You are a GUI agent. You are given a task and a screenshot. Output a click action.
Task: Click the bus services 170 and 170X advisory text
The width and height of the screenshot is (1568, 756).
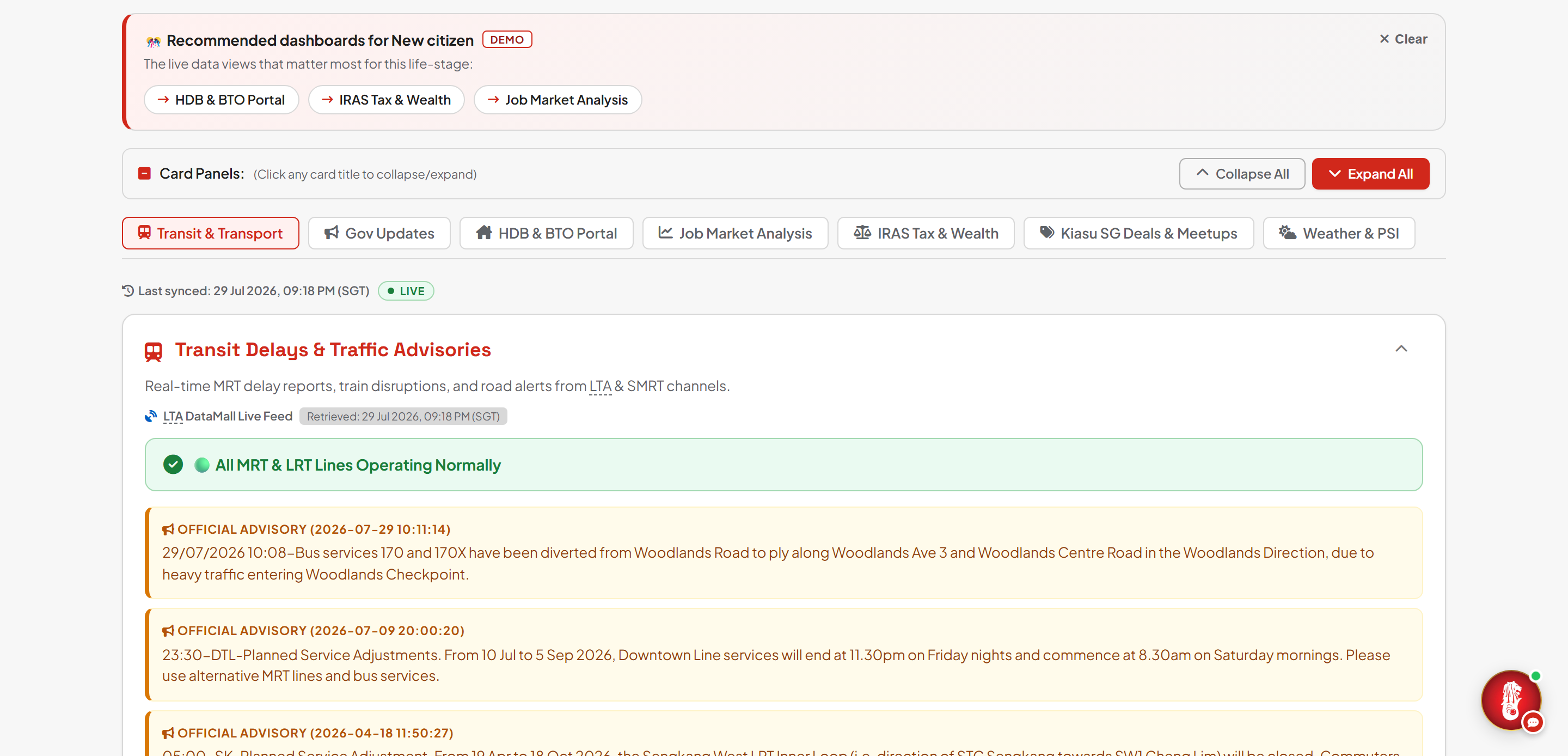click(x=768, y=564)
